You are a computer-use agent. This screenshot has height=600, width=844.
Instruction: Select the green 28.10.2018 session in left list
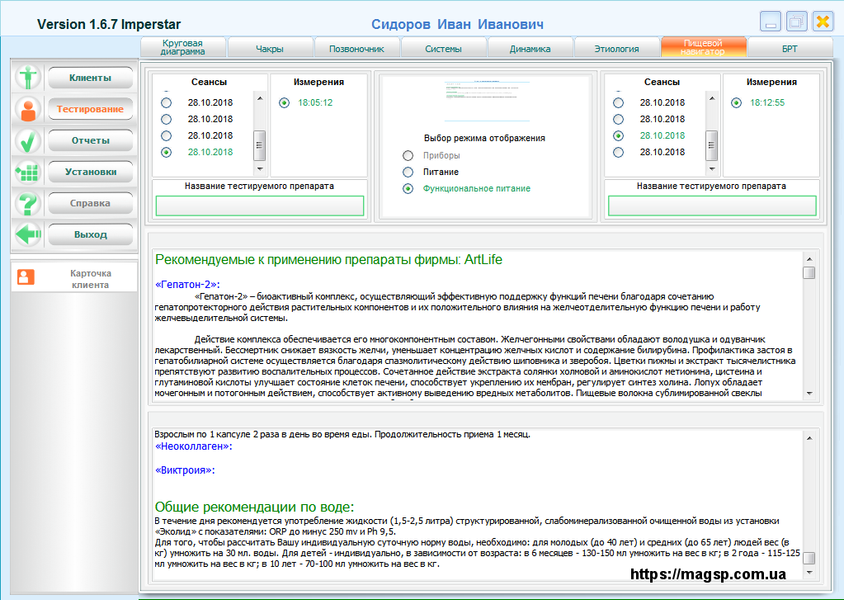click(x=166, y=152)
